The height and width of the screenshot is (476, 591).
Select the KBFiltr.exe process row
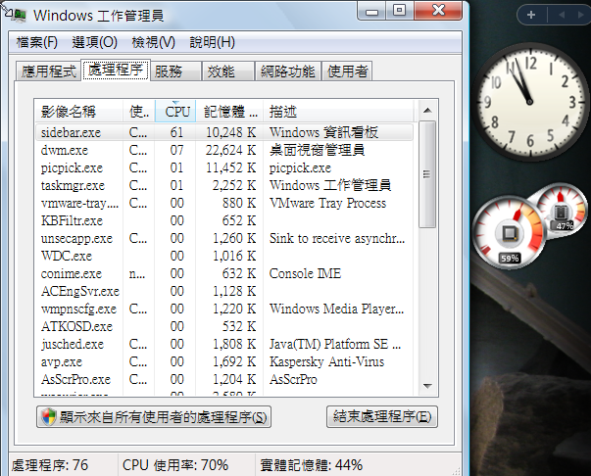[x=224, y=220]
